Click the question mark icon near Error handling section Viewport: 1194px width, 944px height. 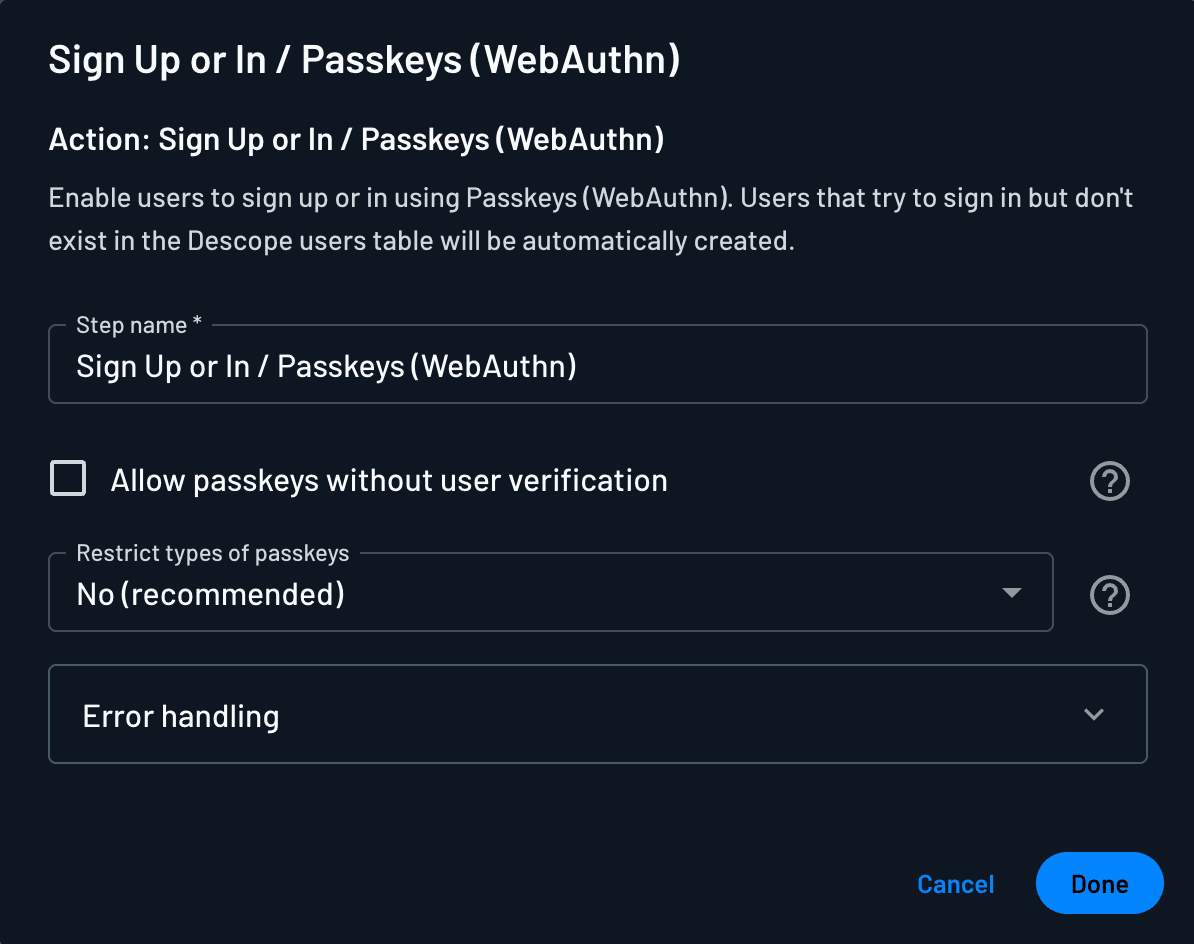[x=1094, y=714]
